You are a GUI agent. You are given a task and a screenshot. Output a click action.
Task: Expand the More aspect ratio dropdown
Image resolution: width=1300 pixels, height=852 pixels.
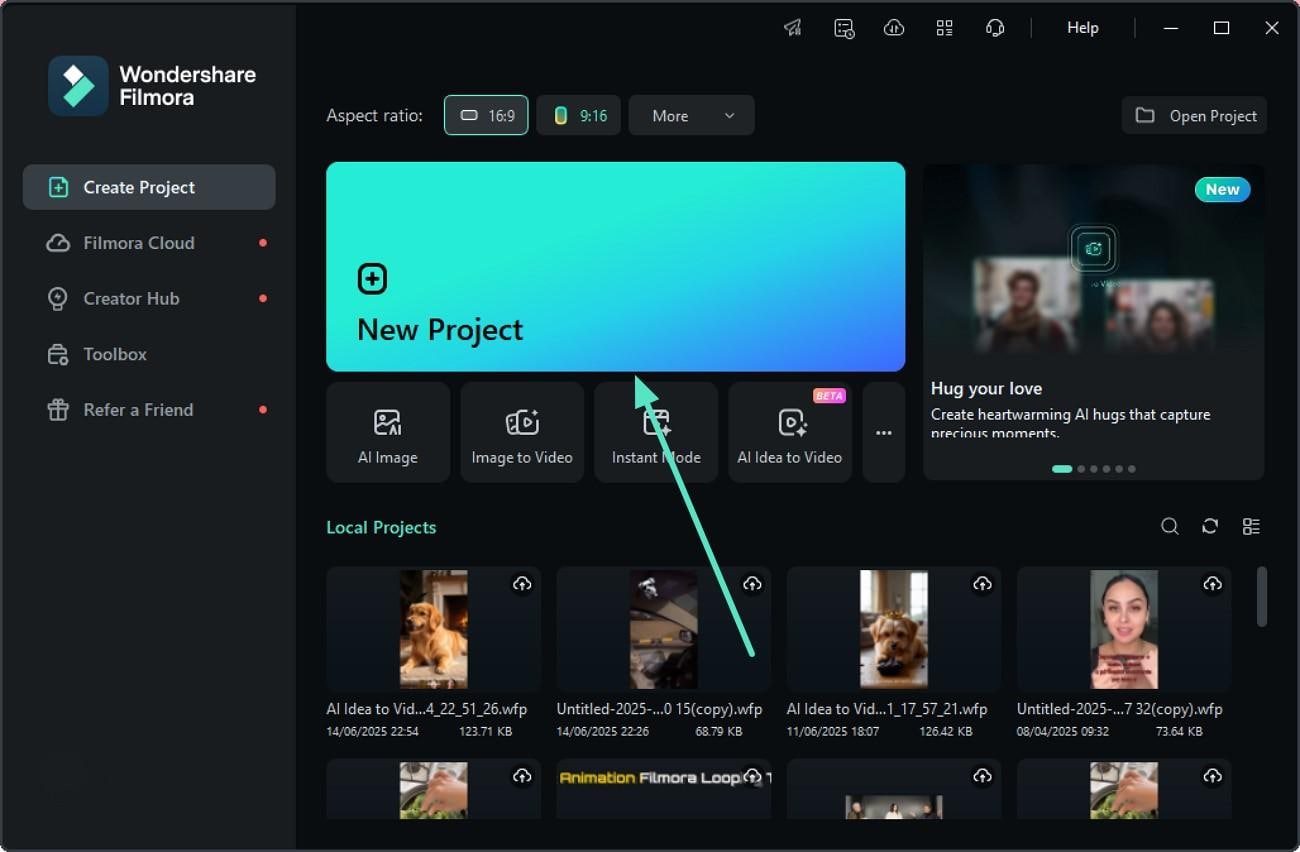click(692, 115)
